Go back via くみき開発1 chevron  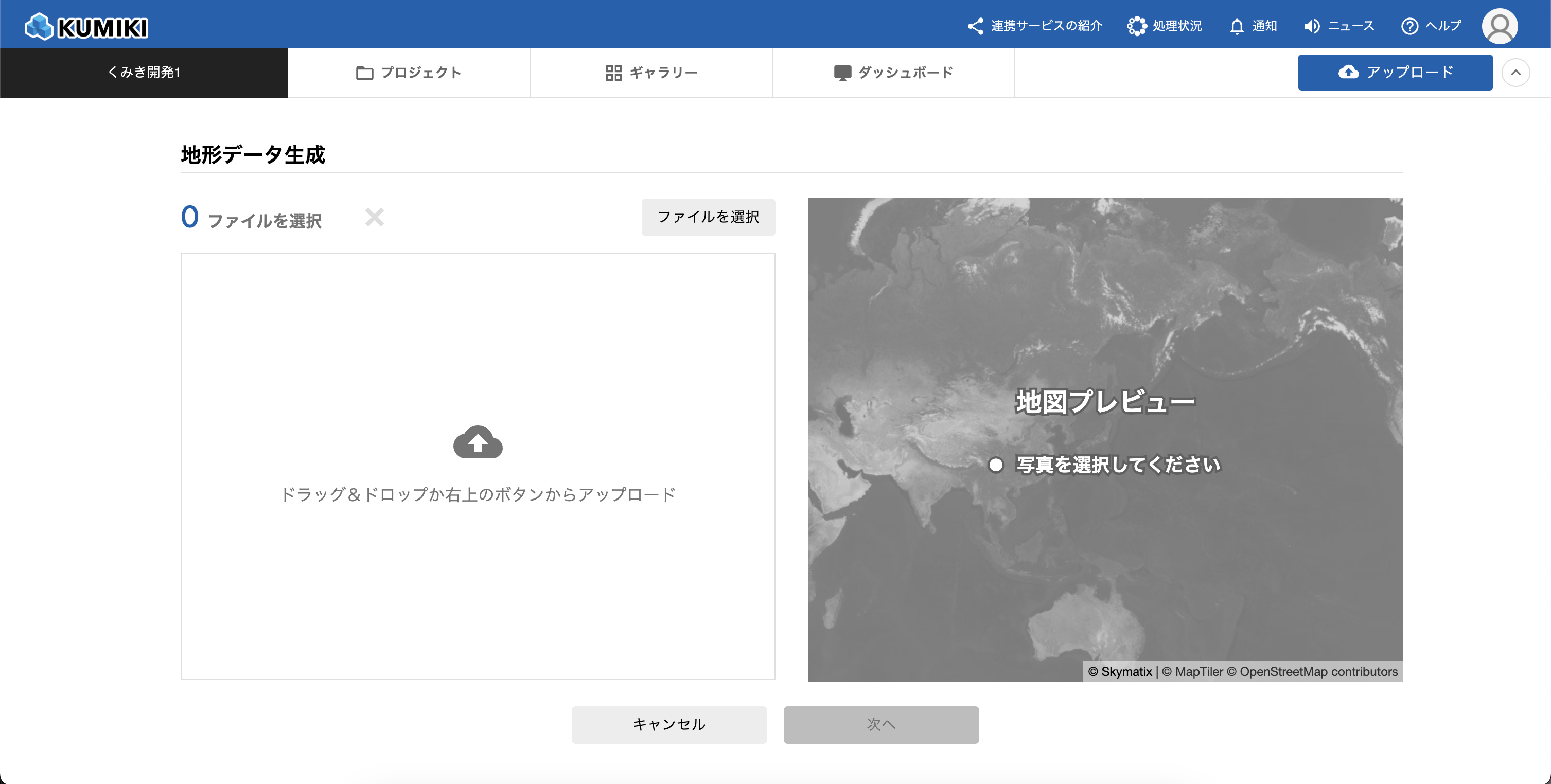coord(112,72)
